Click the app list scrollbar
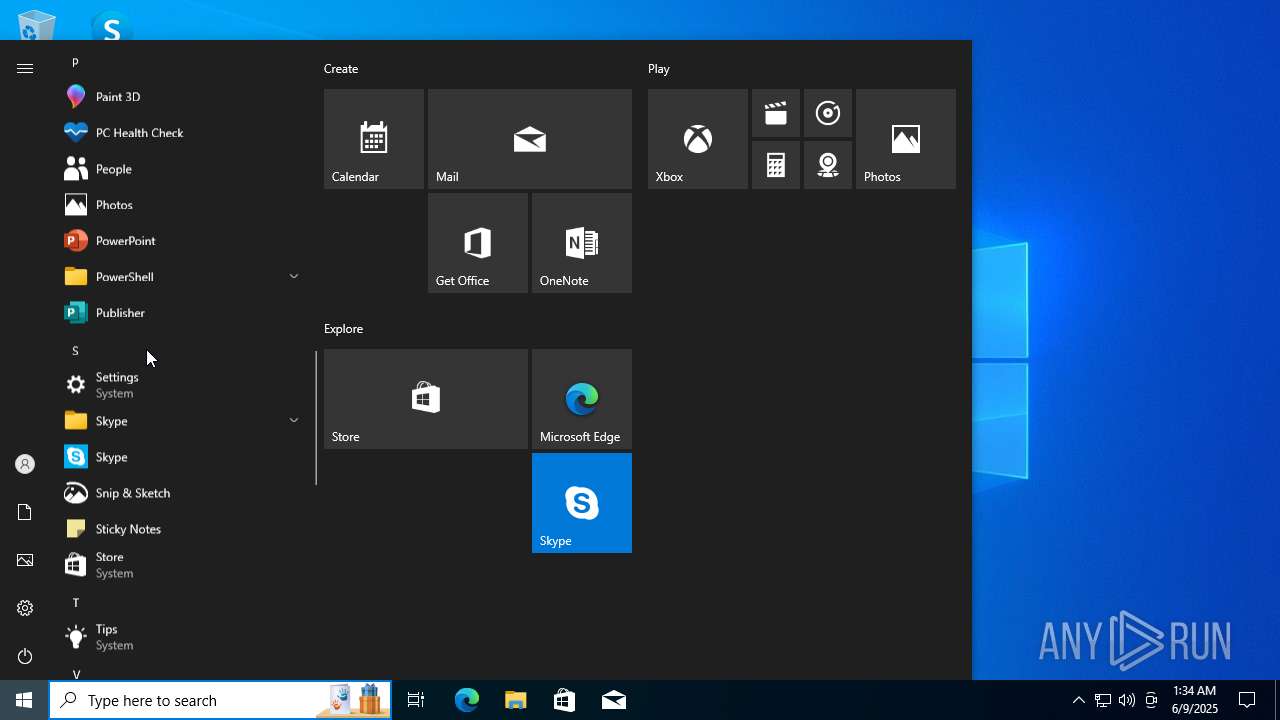The height and width of the screenshot is (720, 1280). [x=316, y=417]
